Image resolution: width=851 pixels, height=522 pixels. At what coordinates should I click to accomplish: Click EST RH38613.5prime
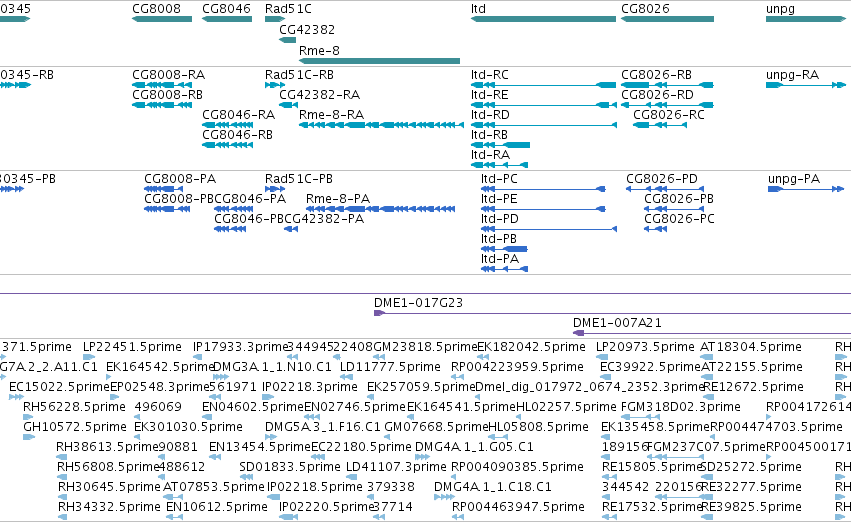click(107, 447)
